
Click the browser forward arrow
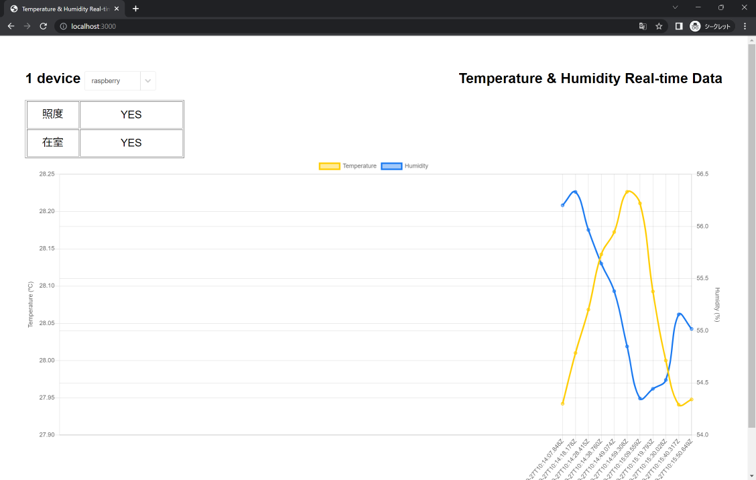coord(27,26)
